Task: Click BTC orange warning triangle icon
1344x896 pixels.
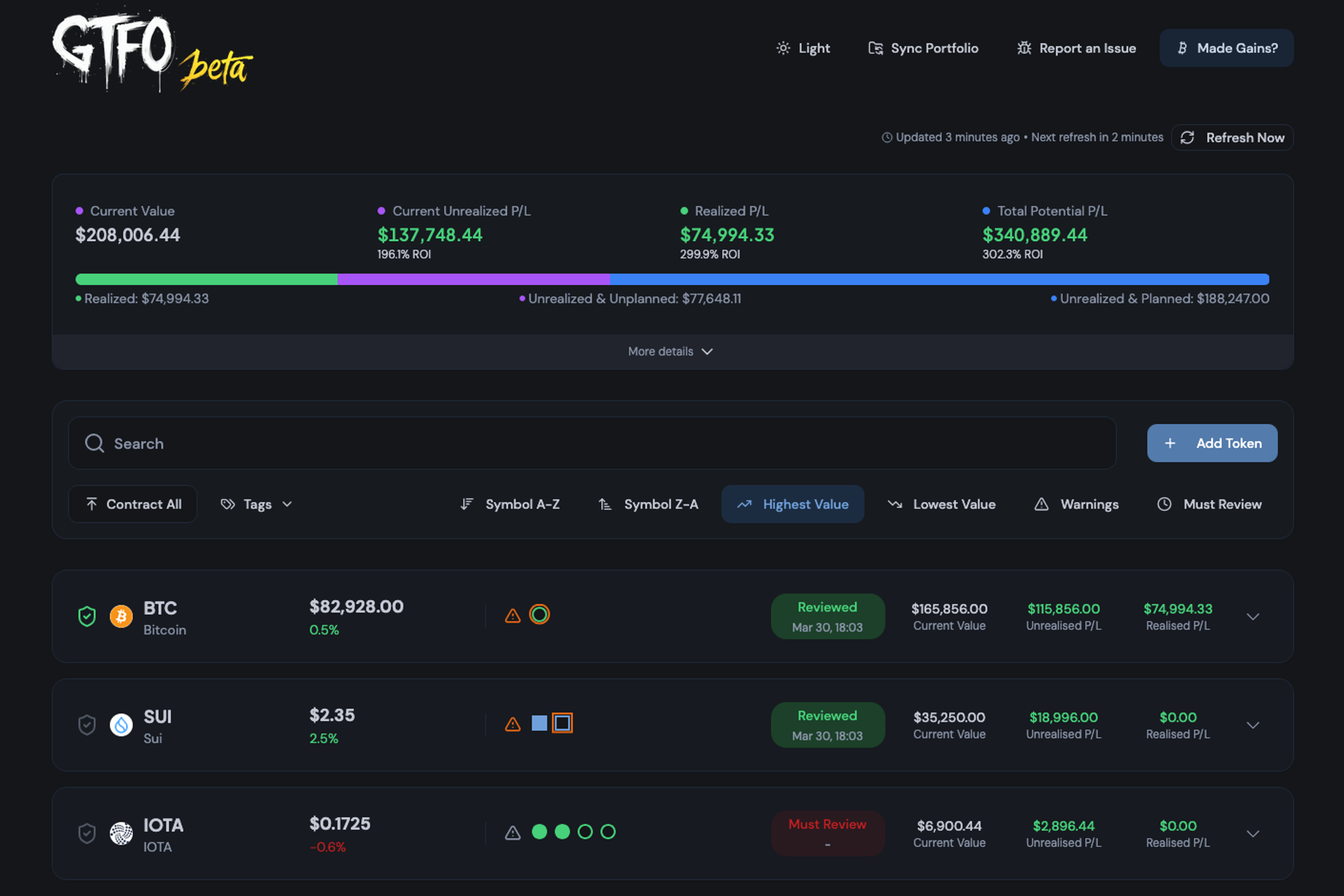Action: (512, 615)
